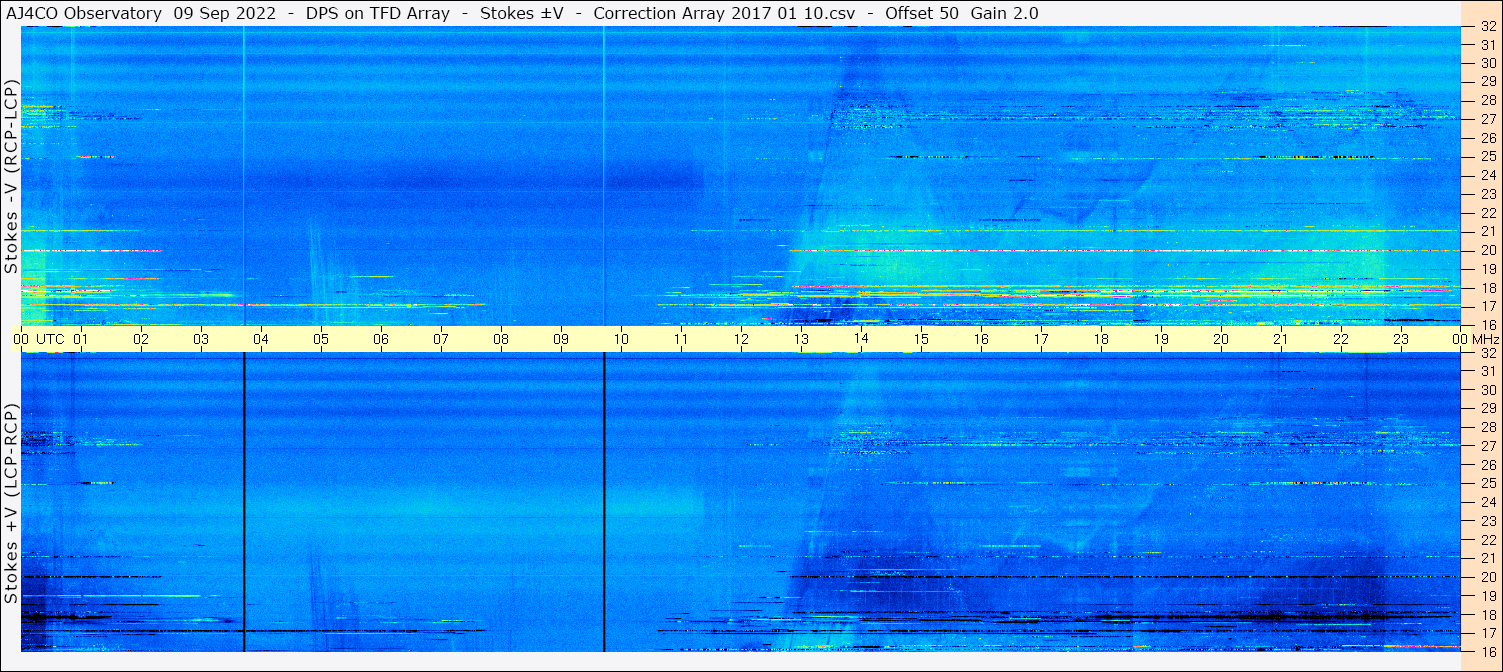Select the 12 hour tick on time axis

[x=741, y=339]
